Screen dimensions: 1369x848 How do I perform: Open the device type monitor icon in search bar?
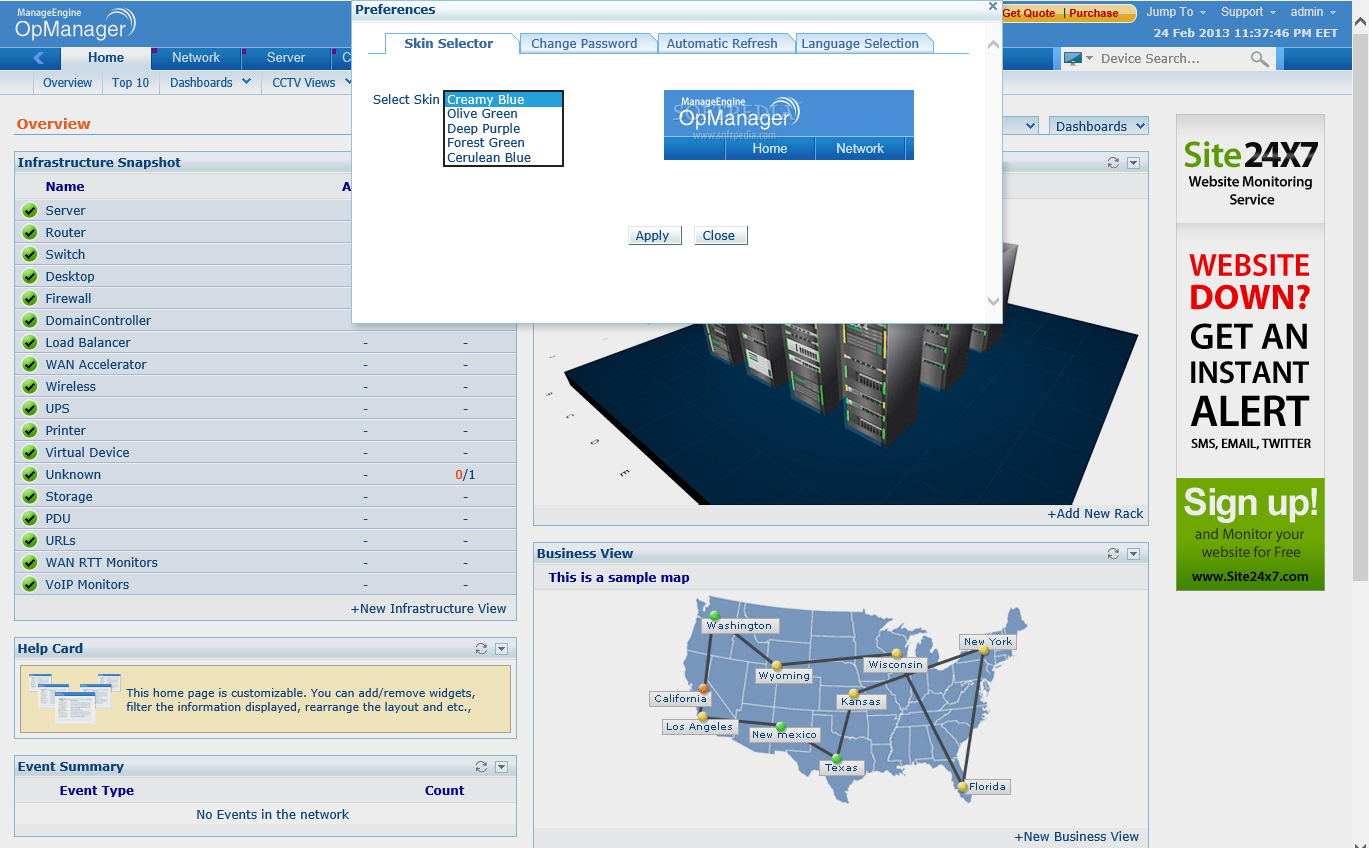coord(1073,59)
